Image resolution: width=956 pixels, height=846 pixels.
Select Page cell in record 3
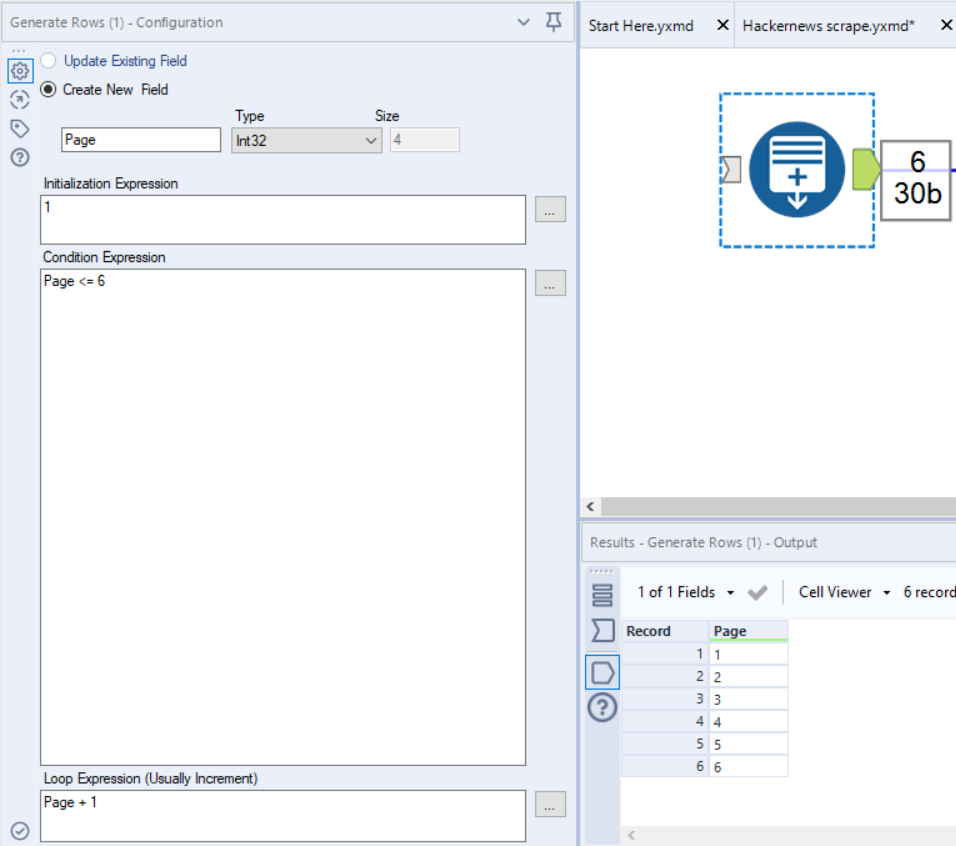(x=748, y=700)
